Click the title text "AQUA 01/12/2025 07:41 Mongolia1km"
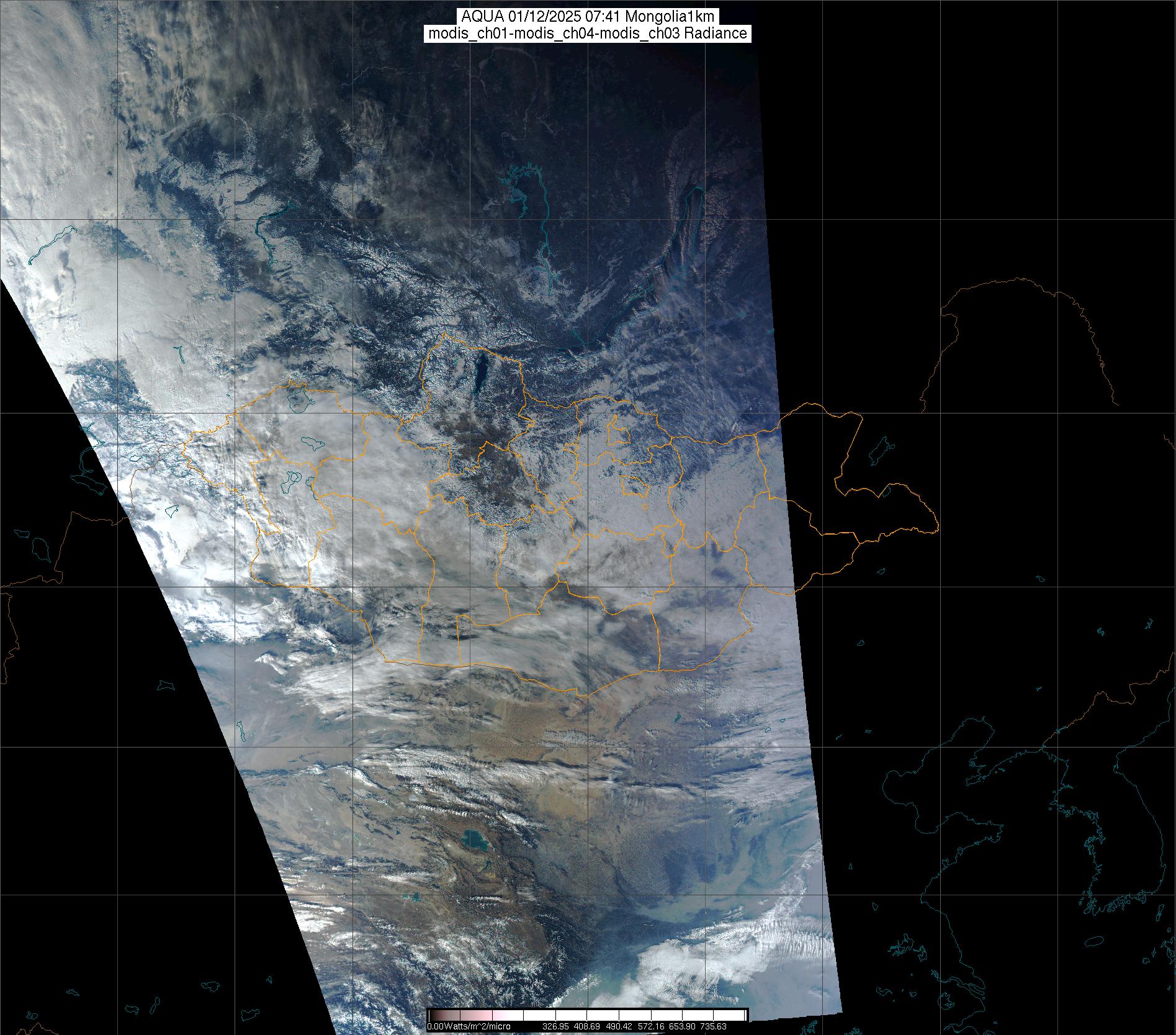 click(588, 17)
